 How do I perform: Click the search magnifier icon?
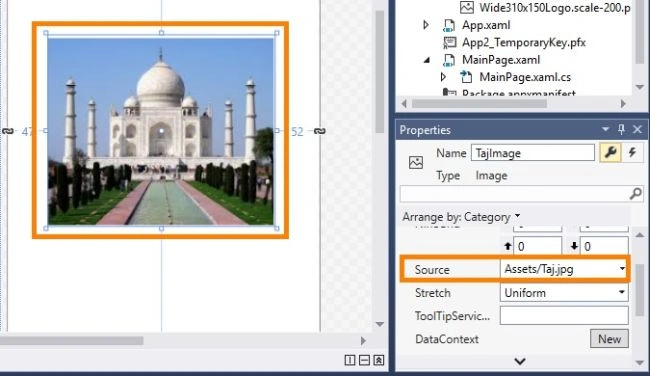[635, 194]
